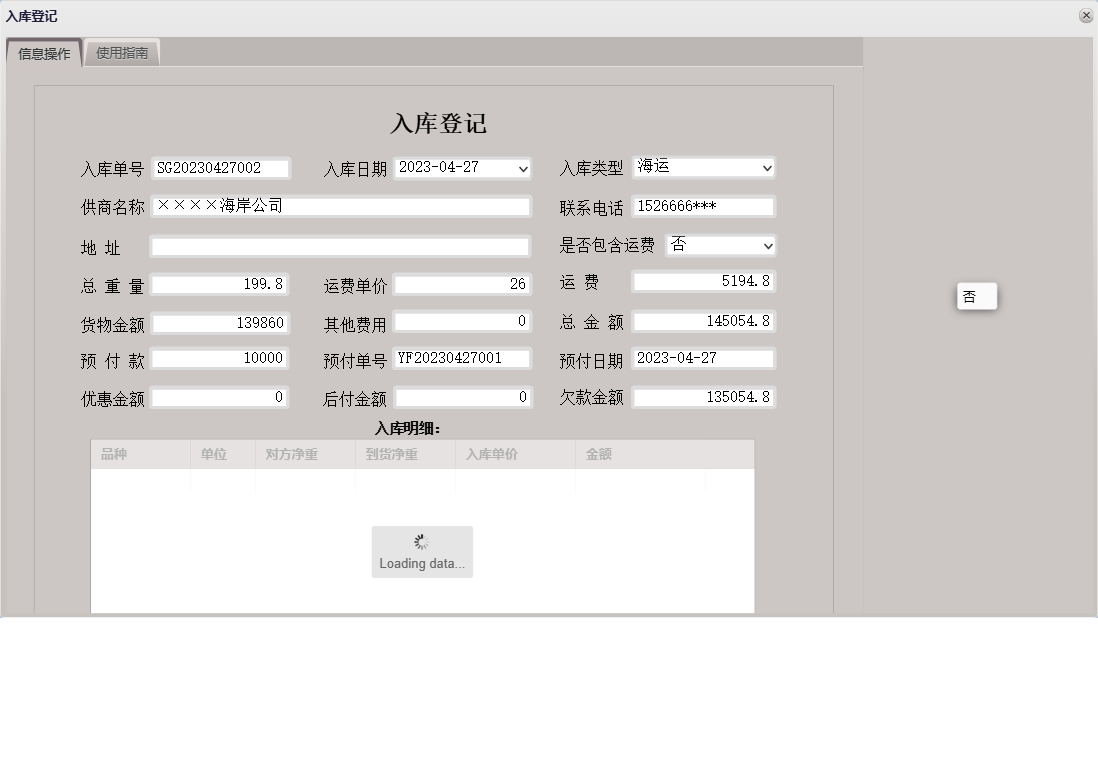The width and height of the screenshot is (1098, 762).
Task: Click the 供商名称 field showing ××××海岸公司
Action: point(340,206)
